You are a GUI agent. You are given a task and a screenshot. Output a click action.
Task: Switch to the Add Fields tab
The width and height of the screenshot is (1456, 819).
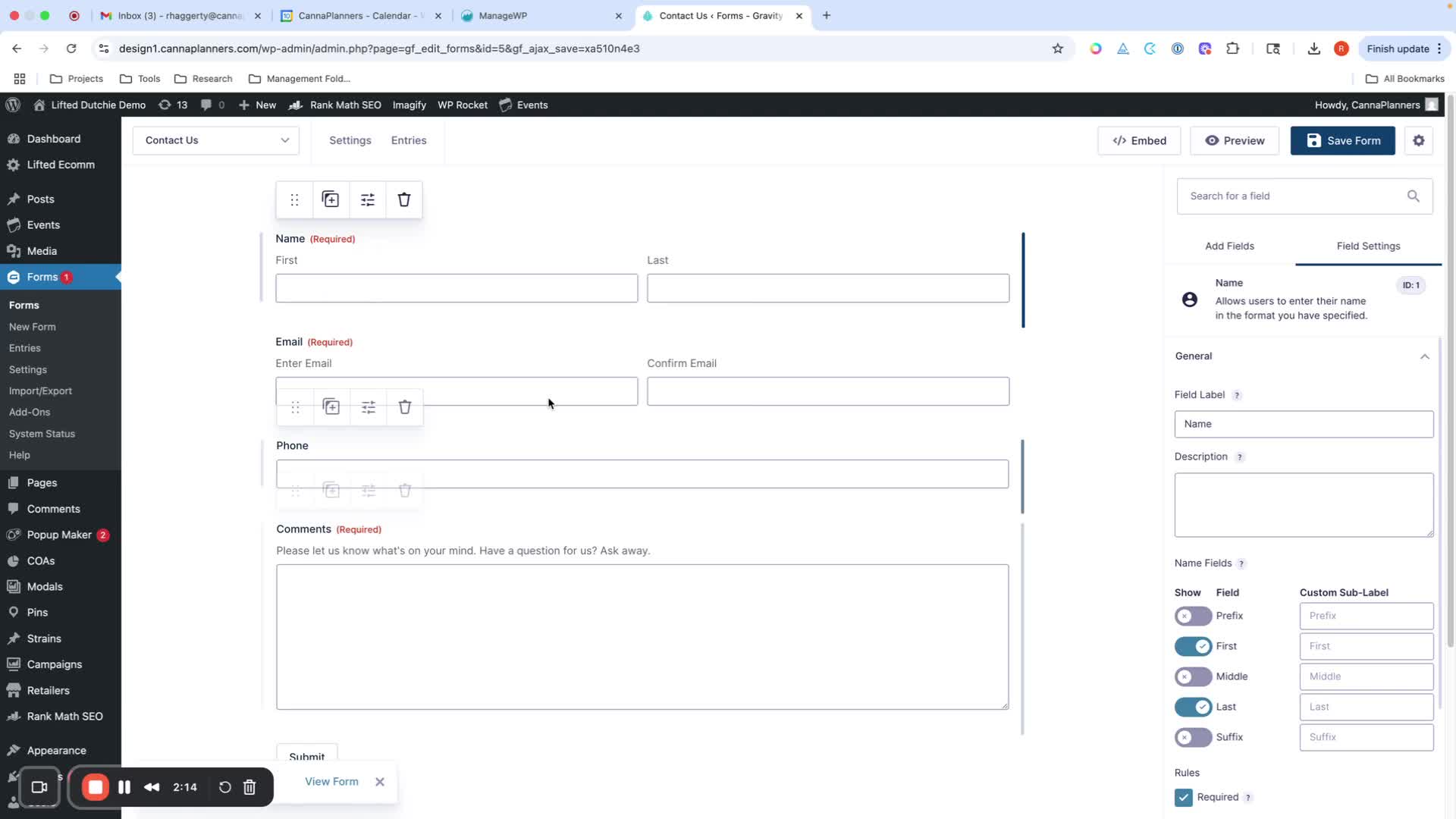click(x=1229, y=246)
